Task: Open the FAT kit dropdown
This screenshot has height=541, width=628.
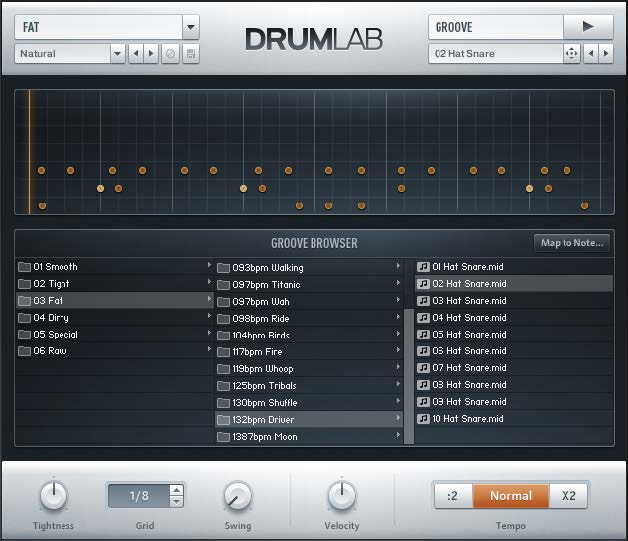Action: click(191, 27)
